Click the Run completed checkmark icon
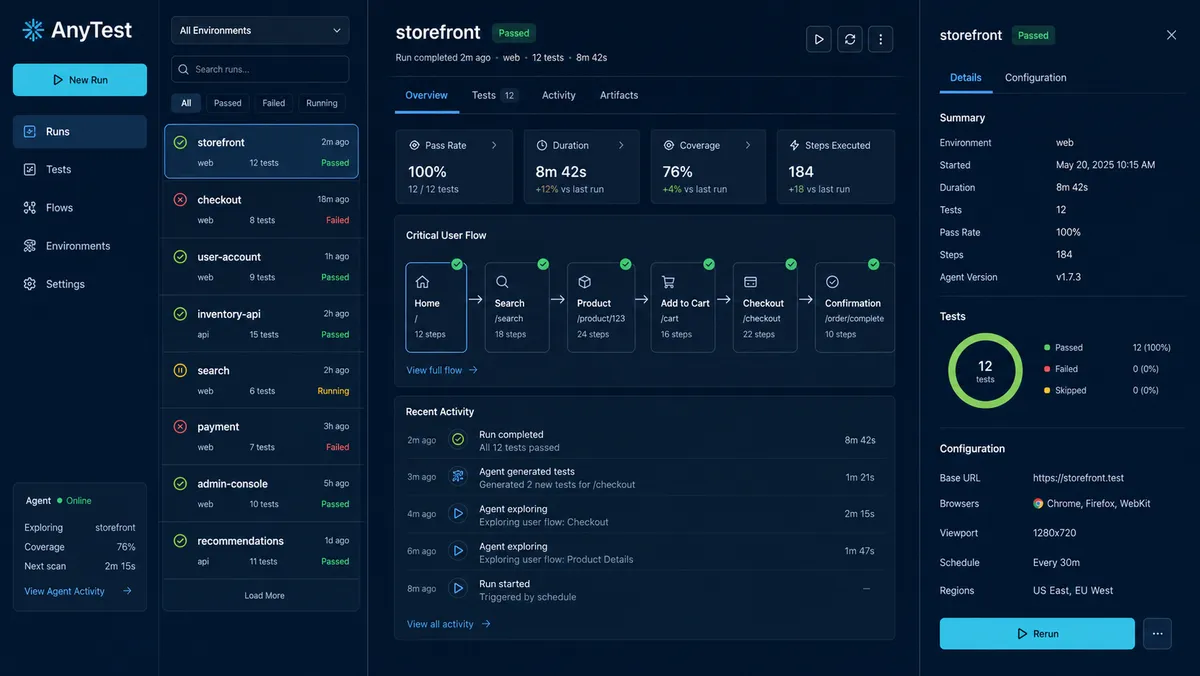This screenshot has height=676, width=1200. pos(458,440)
